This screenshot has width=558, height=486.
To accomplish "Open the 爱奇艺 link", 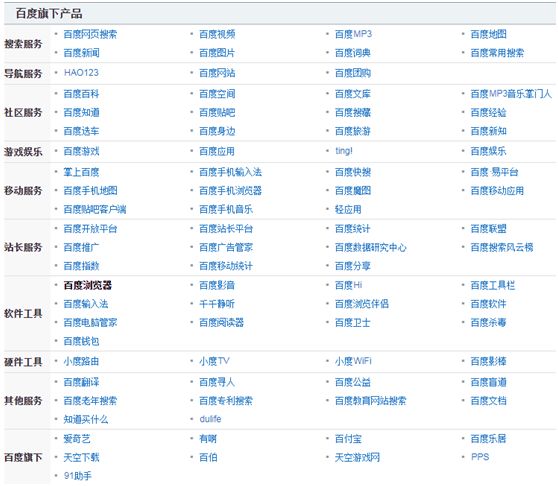I will pyautogui.click(x=77, y=439).
